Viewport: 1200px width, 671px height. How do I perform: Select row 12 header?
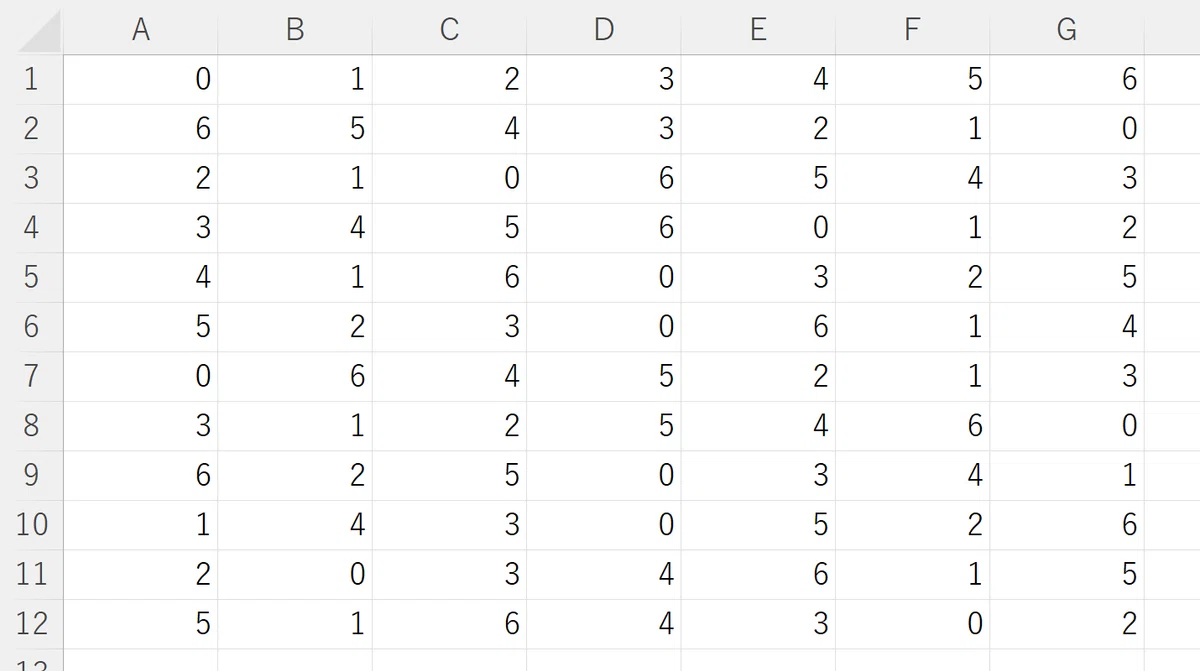click(31, 624)
